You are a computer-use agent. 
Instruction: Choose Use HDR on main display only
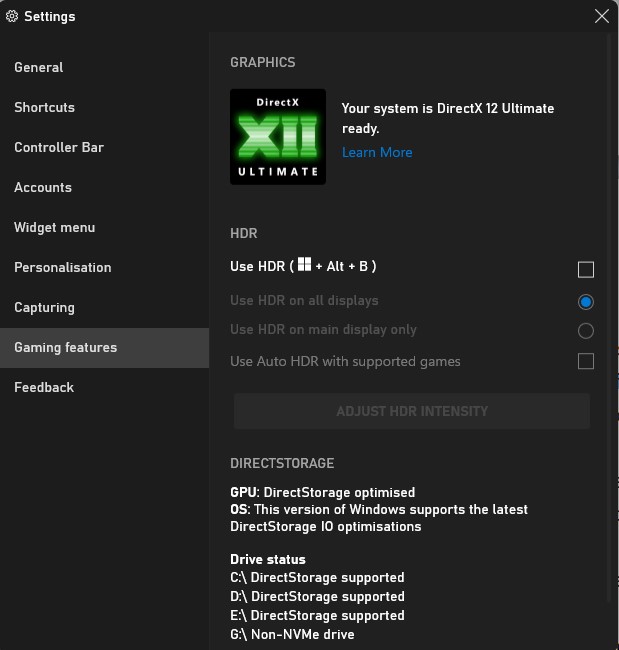[x=585, y=331]
